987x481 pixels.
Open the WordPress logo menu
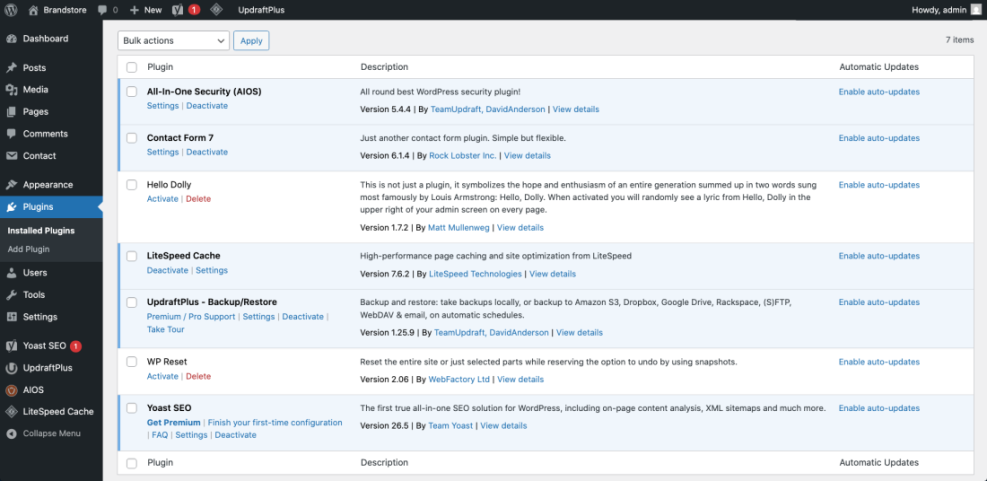pos(11,9)
